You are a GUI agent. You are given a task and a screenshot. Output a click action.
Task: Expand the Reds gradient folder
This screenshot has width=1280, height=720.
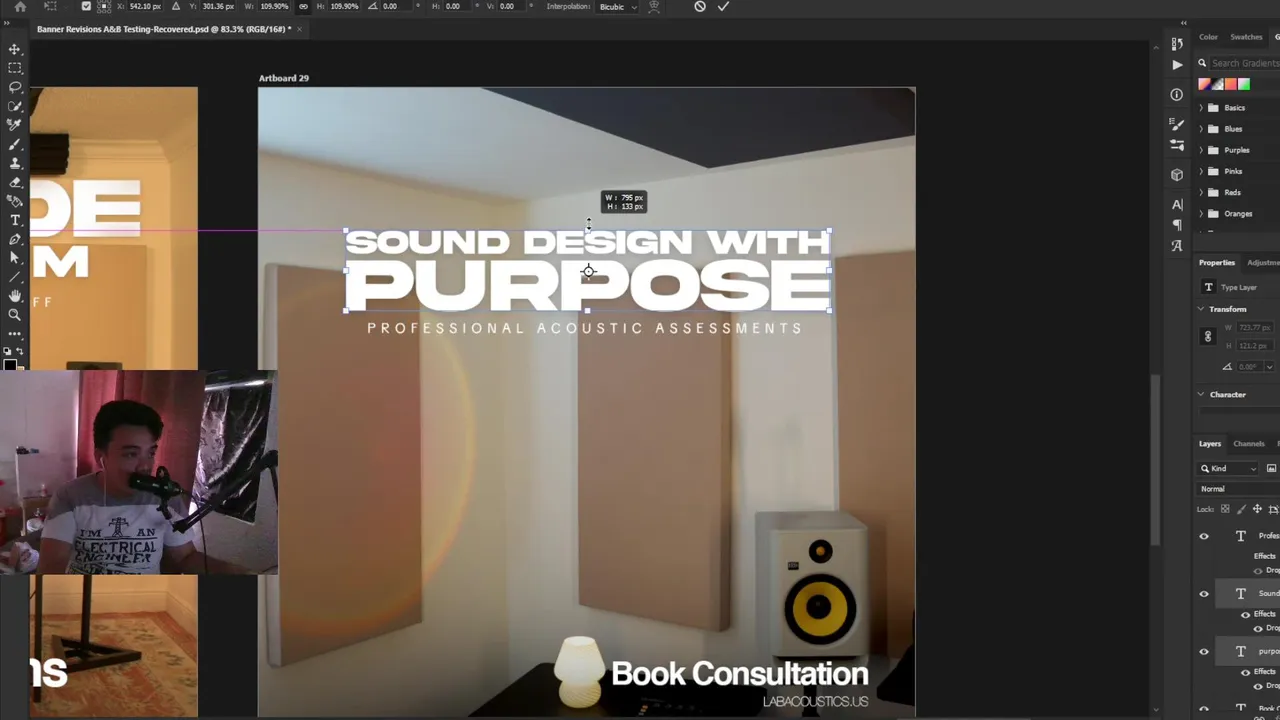tap(1201, 192)
